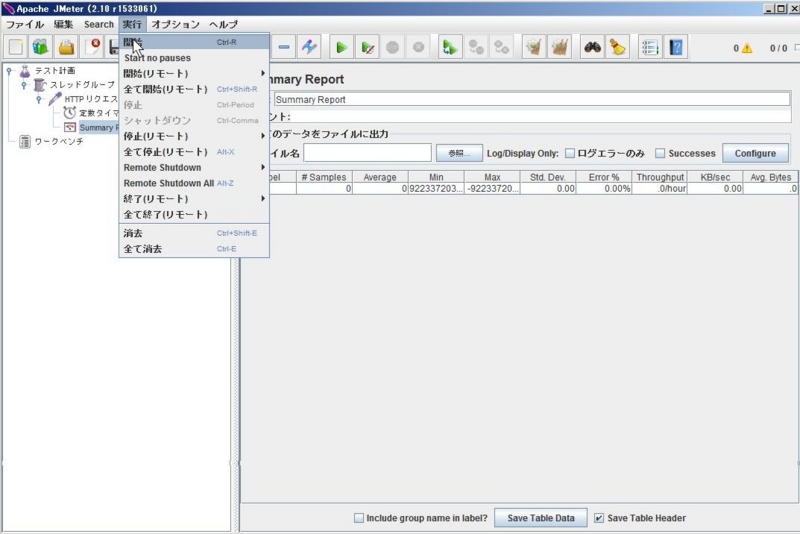This screenshot has width=800, height=534.
Task: Click Start no pauses toolbar icon
Action: click(x=367, y=47)
